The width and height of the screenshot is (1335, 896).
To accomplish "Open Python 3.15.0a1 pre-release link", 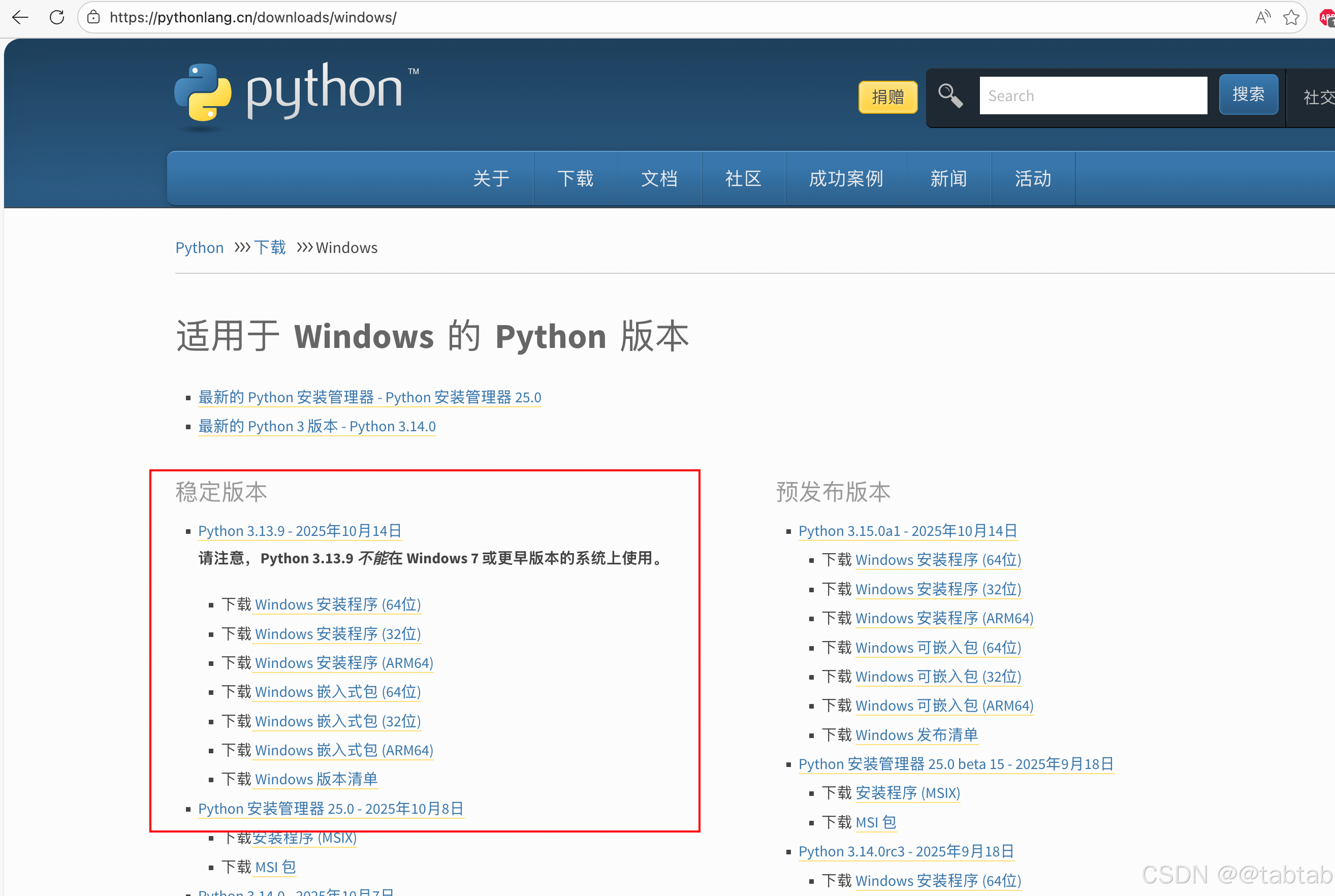I will [907, 531].
